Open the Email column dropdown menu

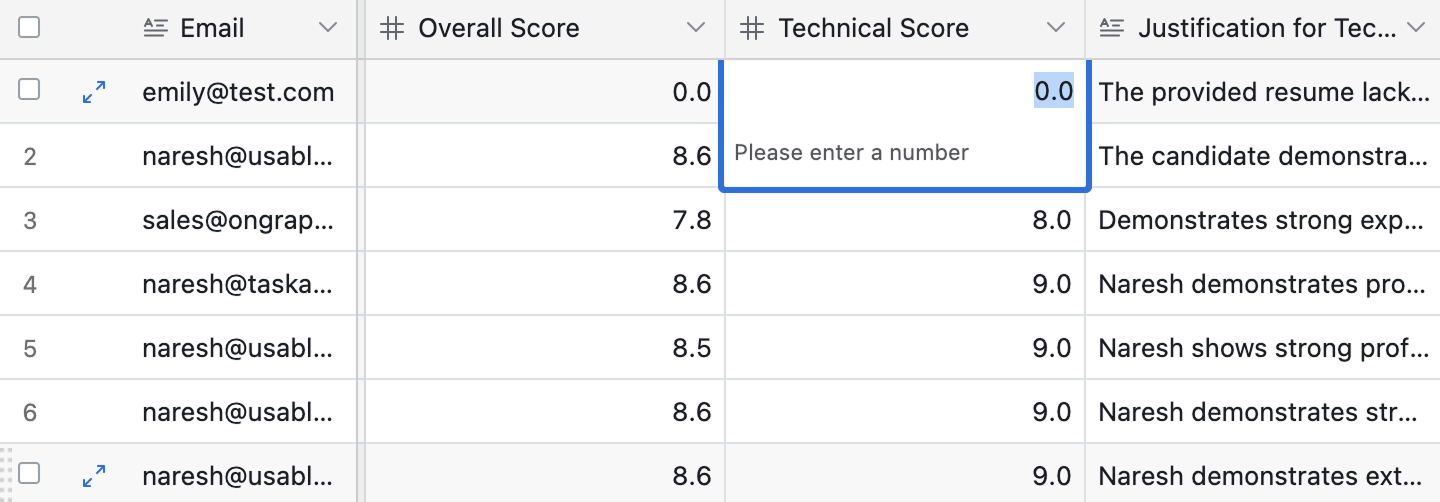pos(328,29)
